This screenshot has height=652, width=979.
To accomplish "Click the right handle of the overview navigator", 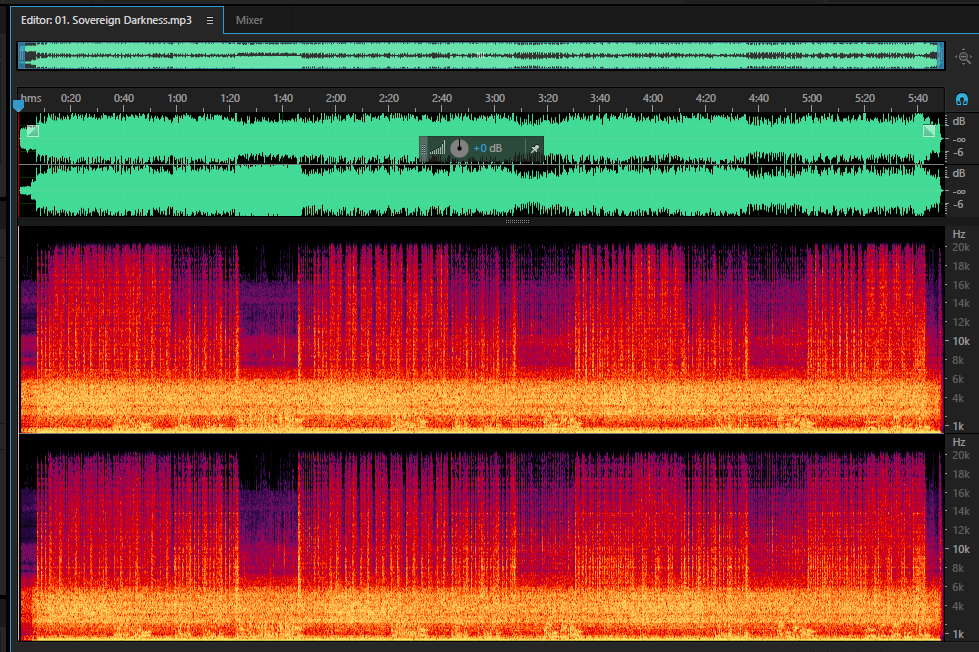I will click(x=940, y=56).
